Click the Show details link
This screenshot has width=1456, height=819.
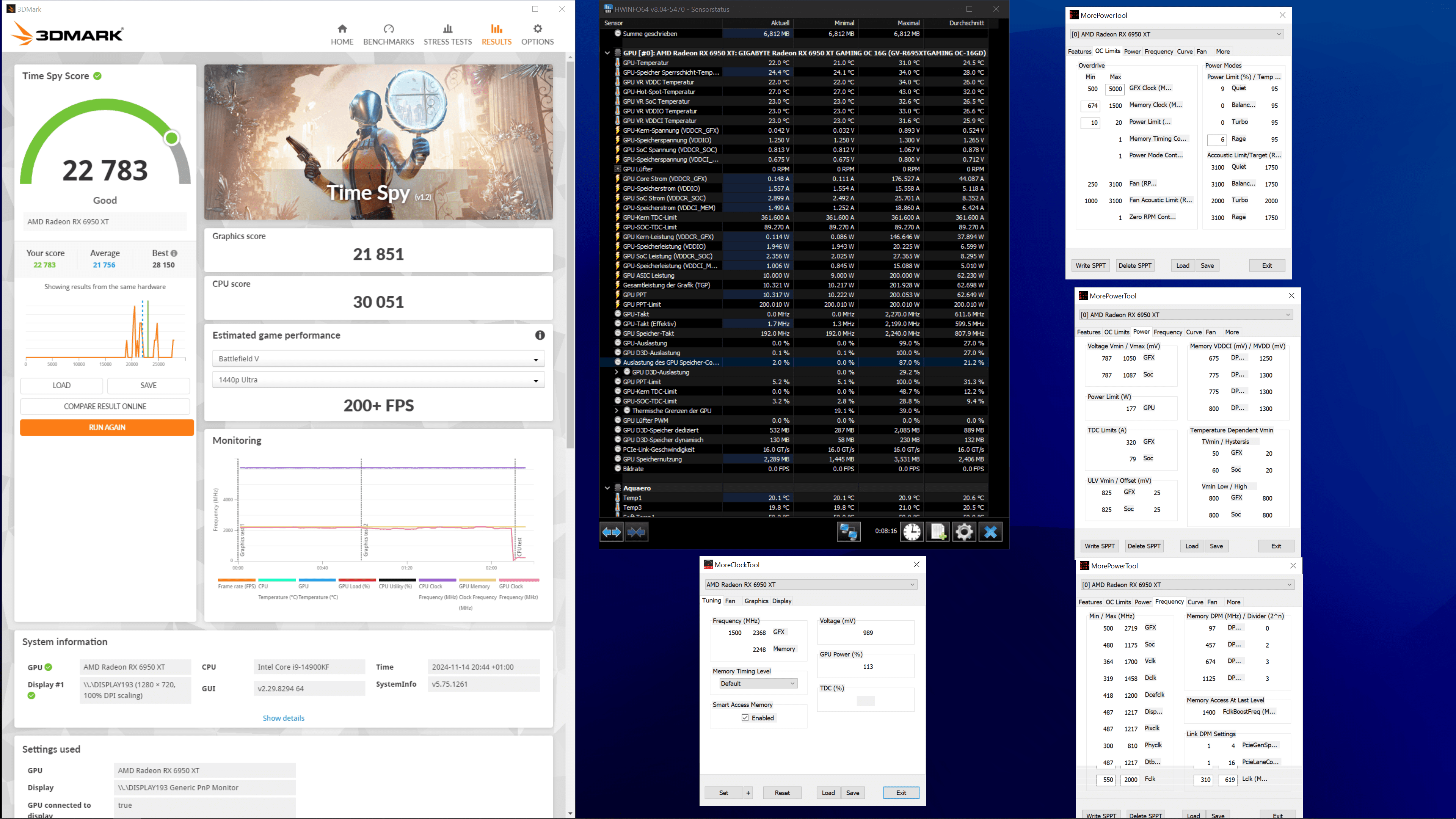(x=283, y=718)
